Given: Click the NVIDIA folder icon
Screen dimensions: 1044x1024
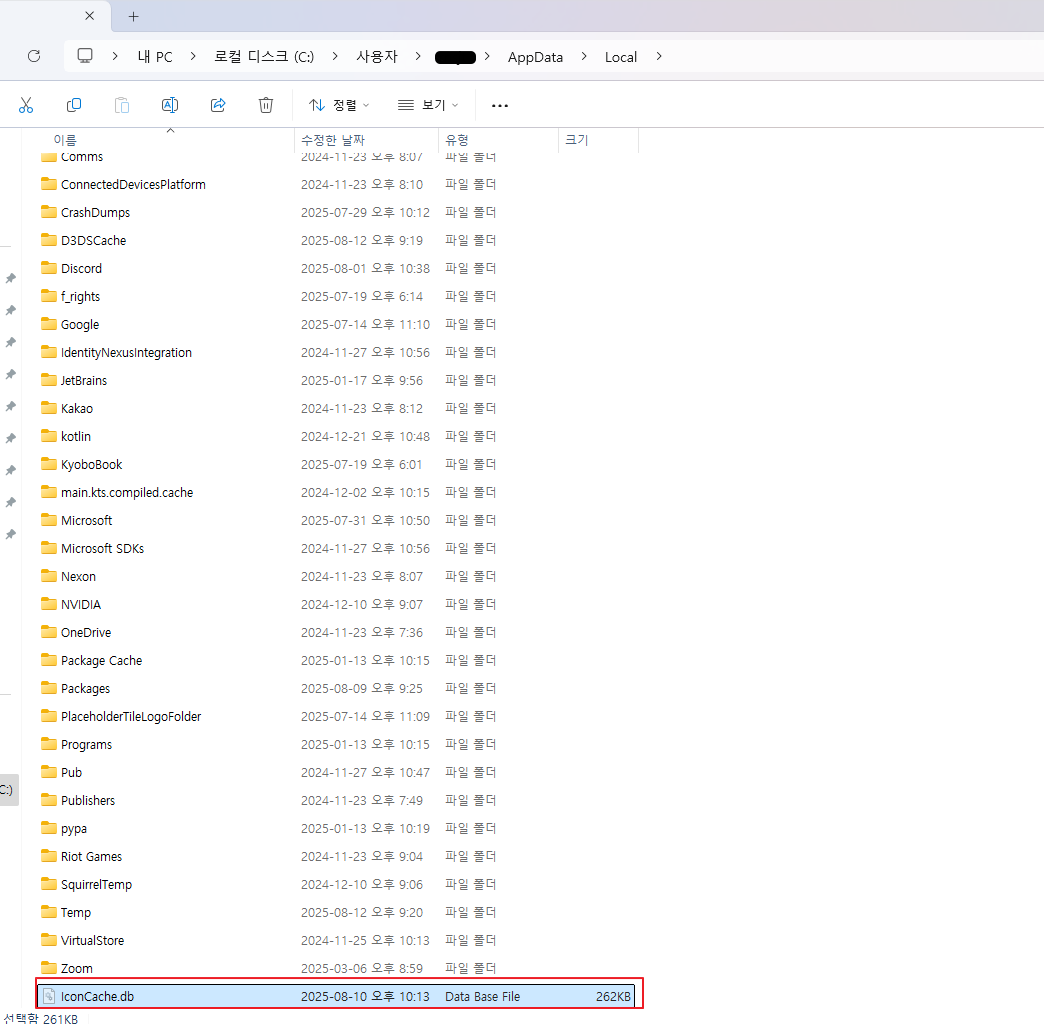Looking at the screenshot, I should pyautogui.click(x=49, y=603).
